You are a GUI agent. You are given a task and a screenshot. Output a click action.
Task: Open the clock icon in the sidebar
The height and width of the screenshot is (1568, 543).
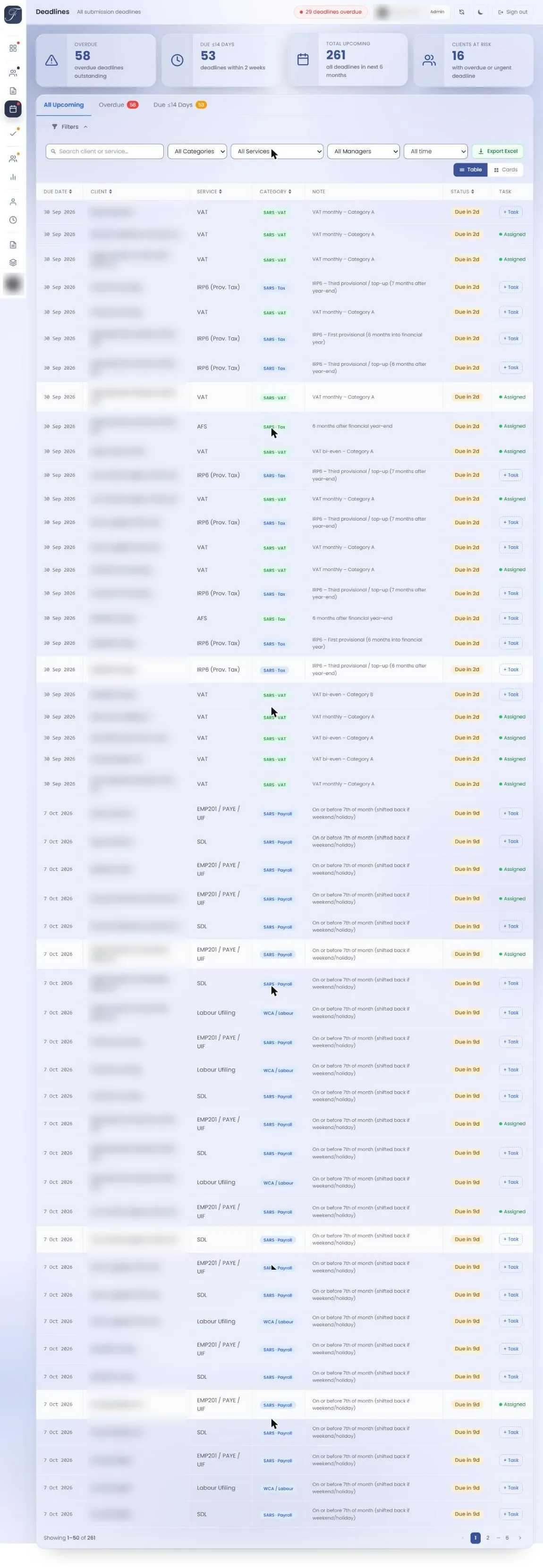13,220
